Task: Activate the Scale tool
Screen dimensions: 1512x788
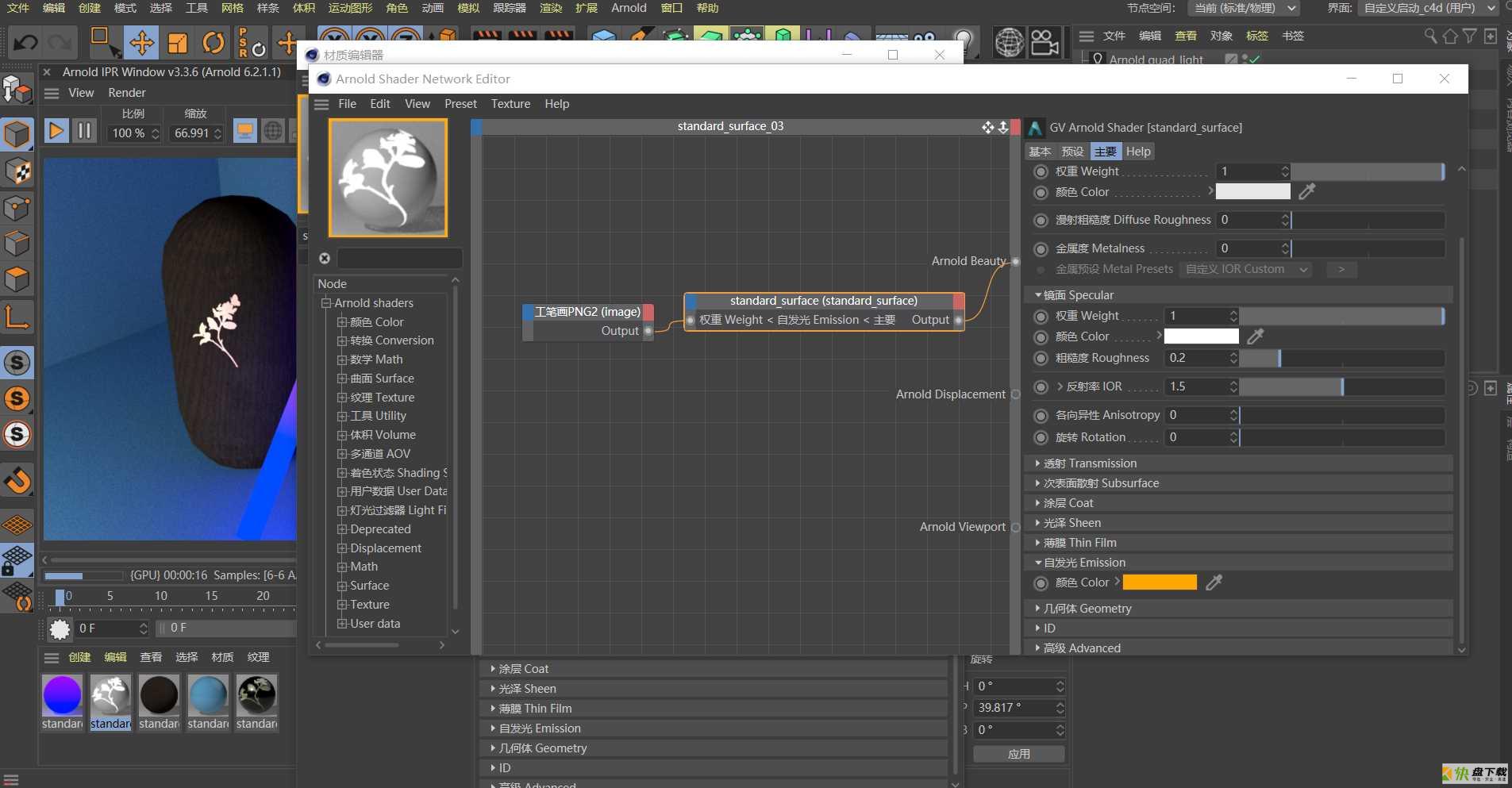Action: pos(177,42)
